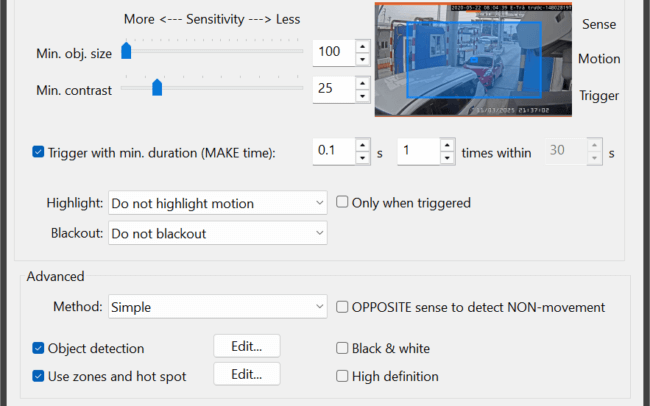Open the Method dropdown showing Simple
The width and height of the screenshot is (650, 406).
pos(218,307)
